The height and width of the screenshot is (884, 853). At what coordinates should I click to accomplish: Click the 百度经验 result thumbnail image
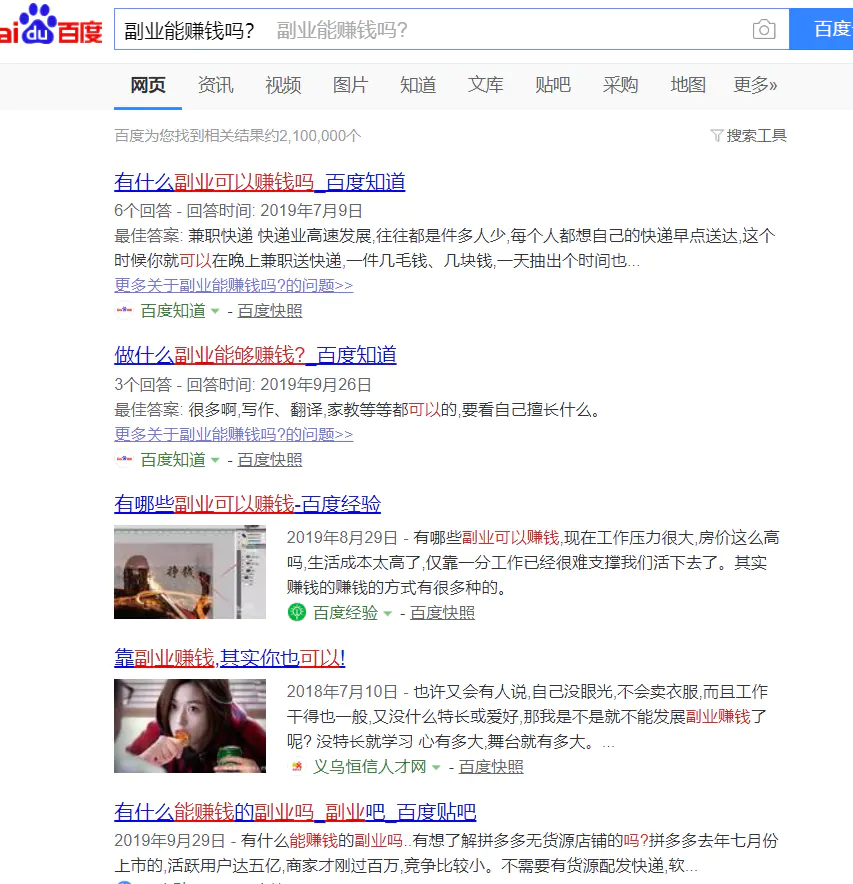pos(190,572)
